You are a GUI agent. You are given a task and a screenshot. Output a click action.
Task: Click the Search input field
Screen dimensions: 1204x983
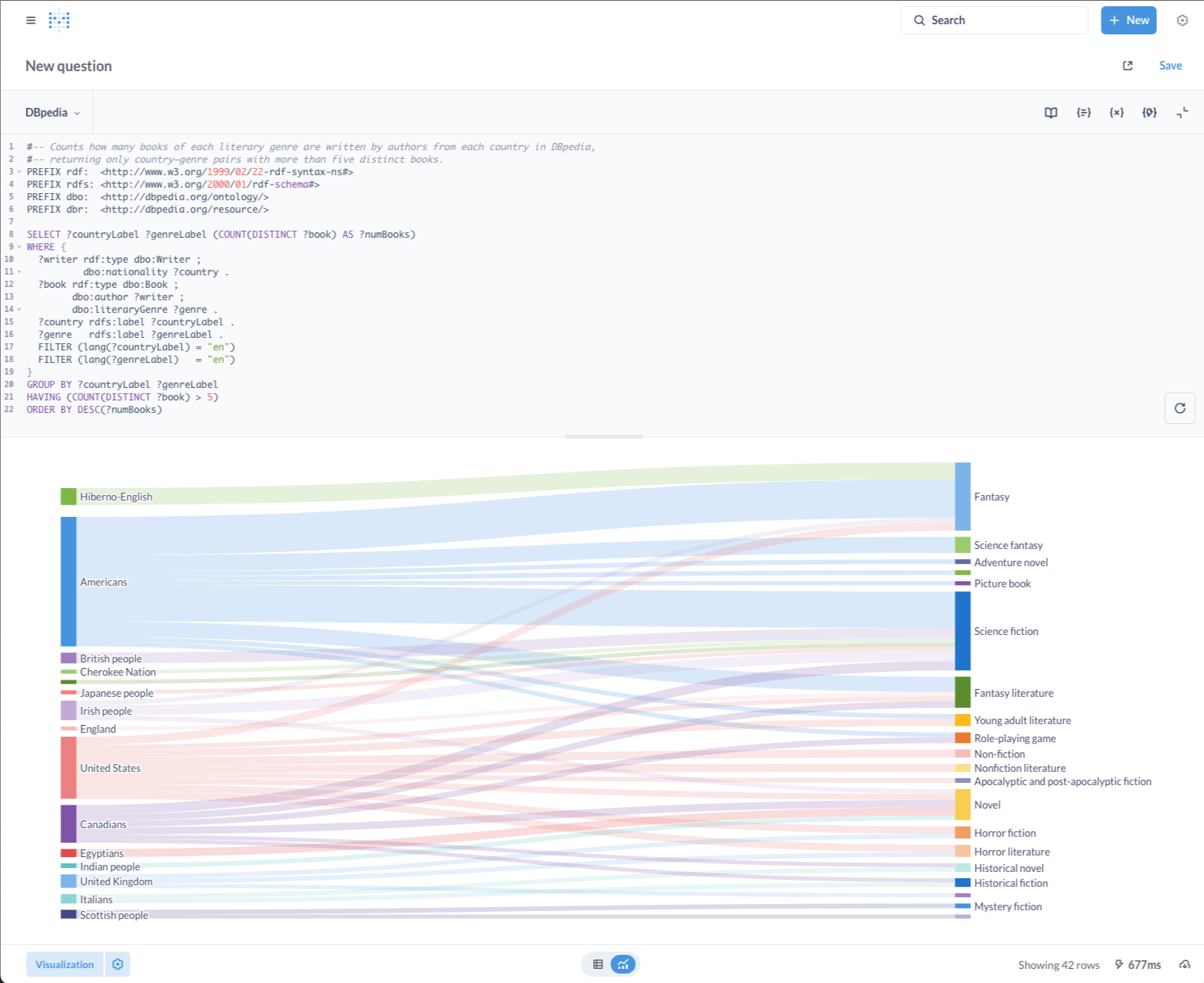[994, 20]
